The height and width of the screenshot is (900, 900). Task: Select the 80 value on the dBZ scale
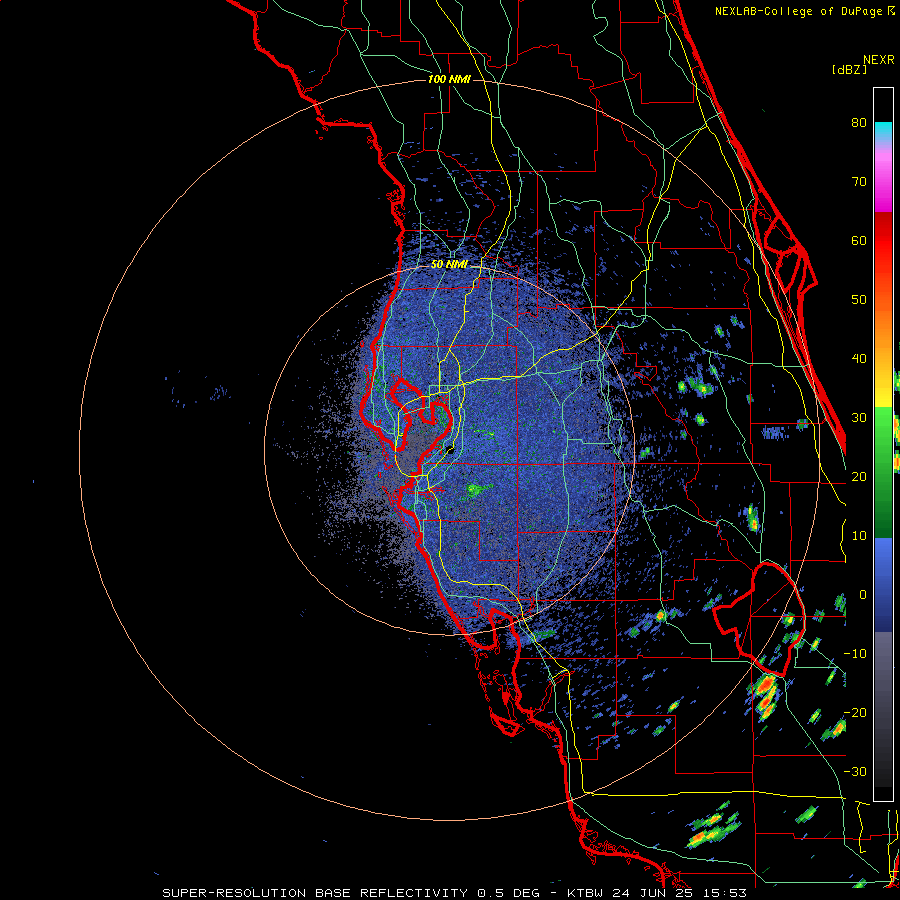pos(859,122)
